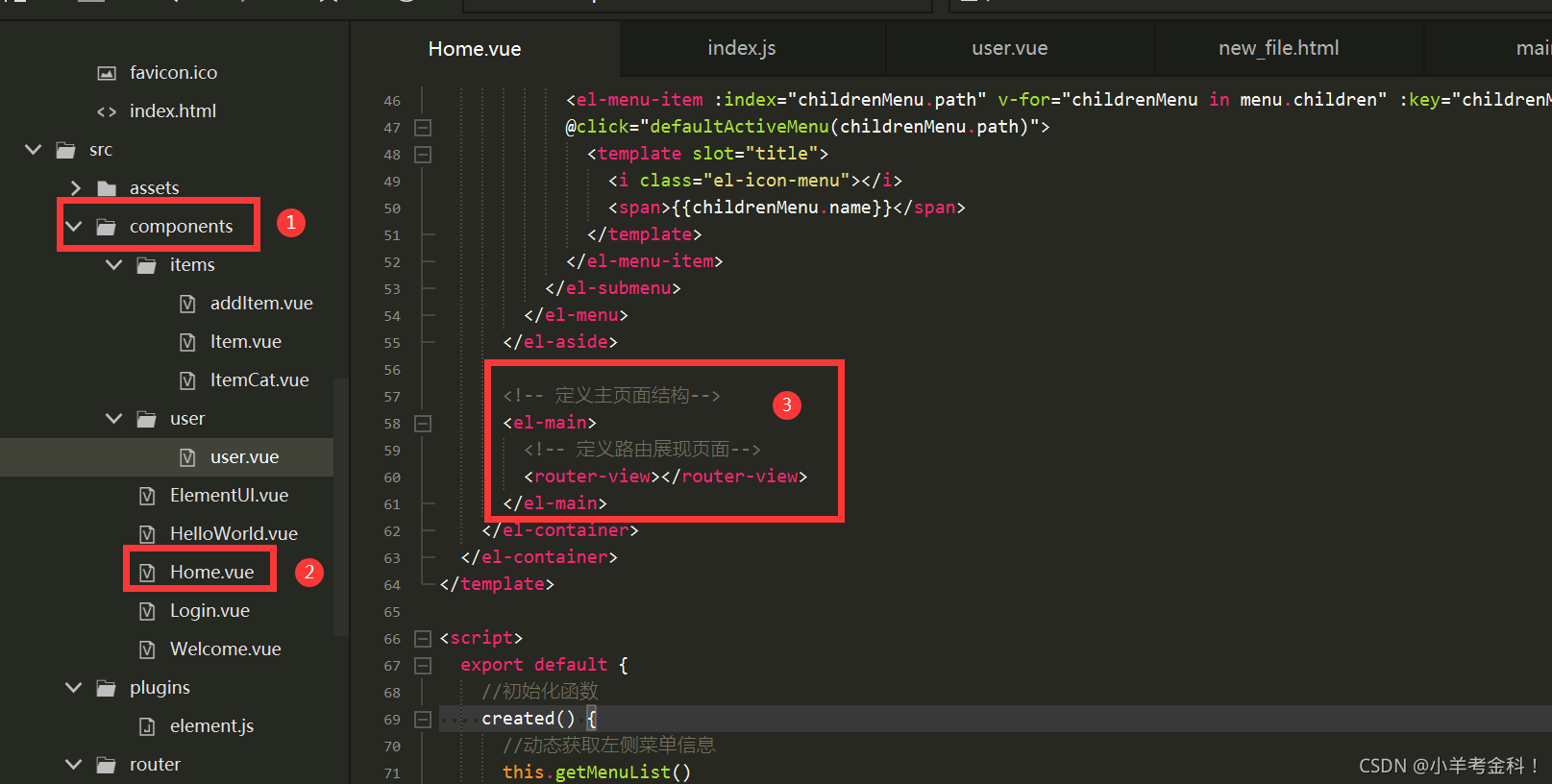Open Item.vue in the file tree
1552x784 pixels.
(x=246, y=342)
